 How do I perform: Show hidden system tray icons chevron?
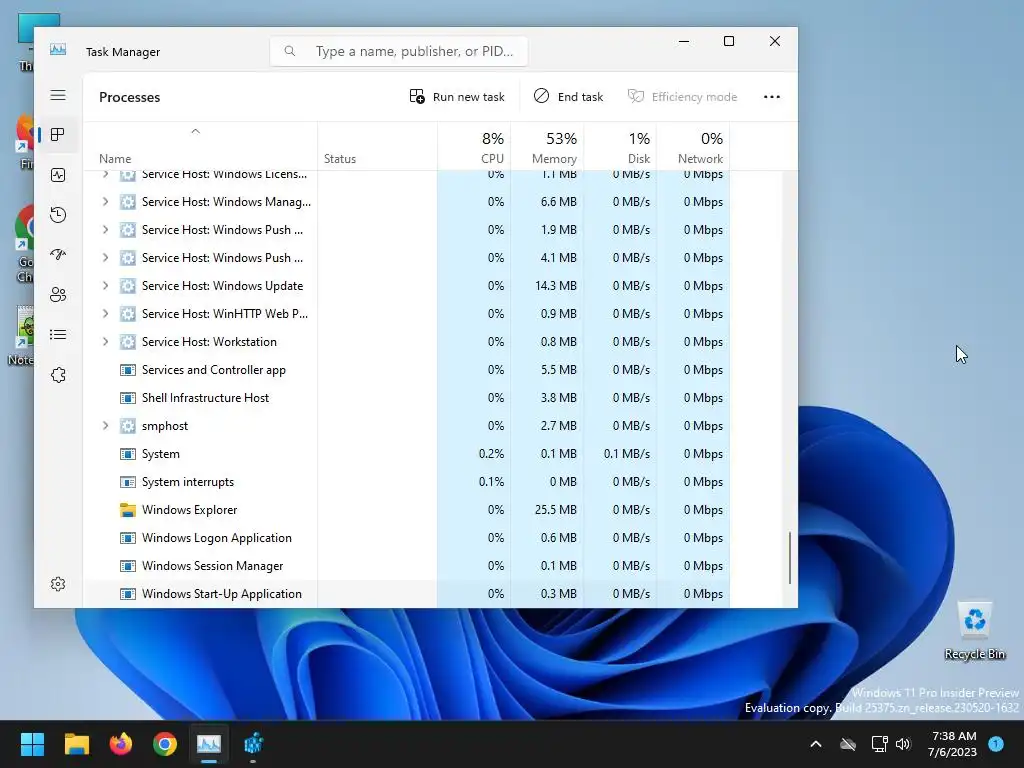816,744
